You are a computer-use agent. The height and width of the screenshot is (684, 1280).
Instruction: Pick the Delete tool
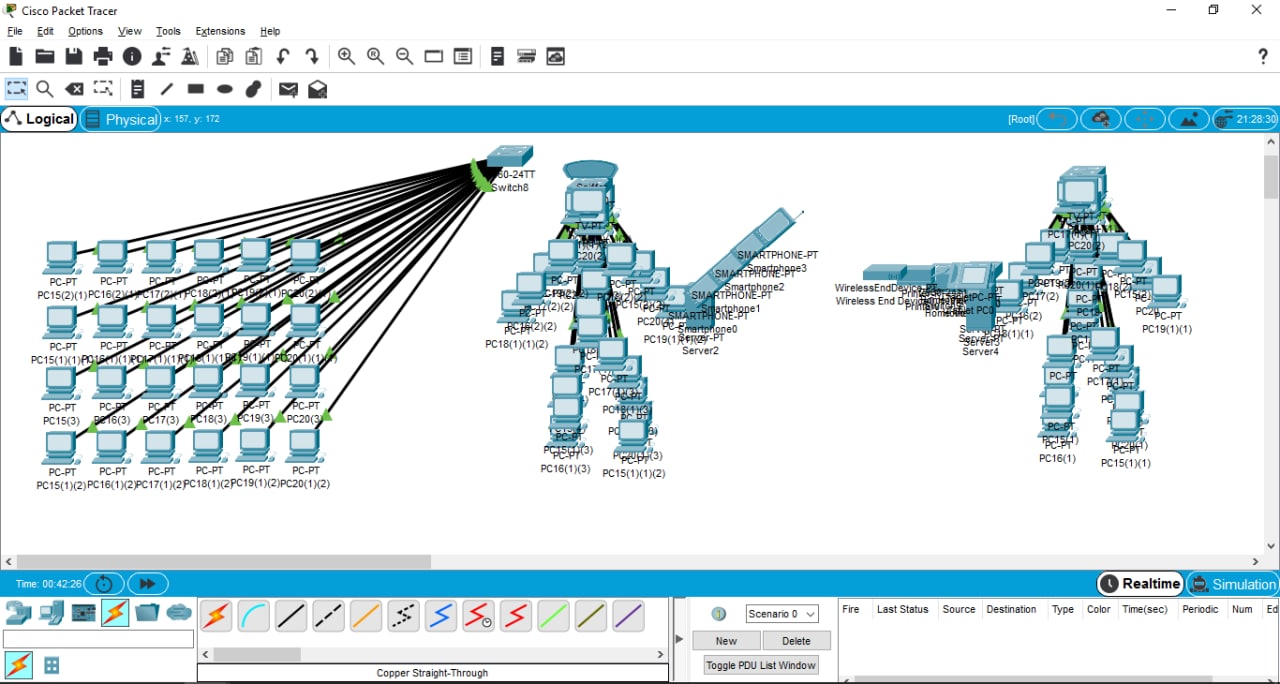tap(74, 89)
